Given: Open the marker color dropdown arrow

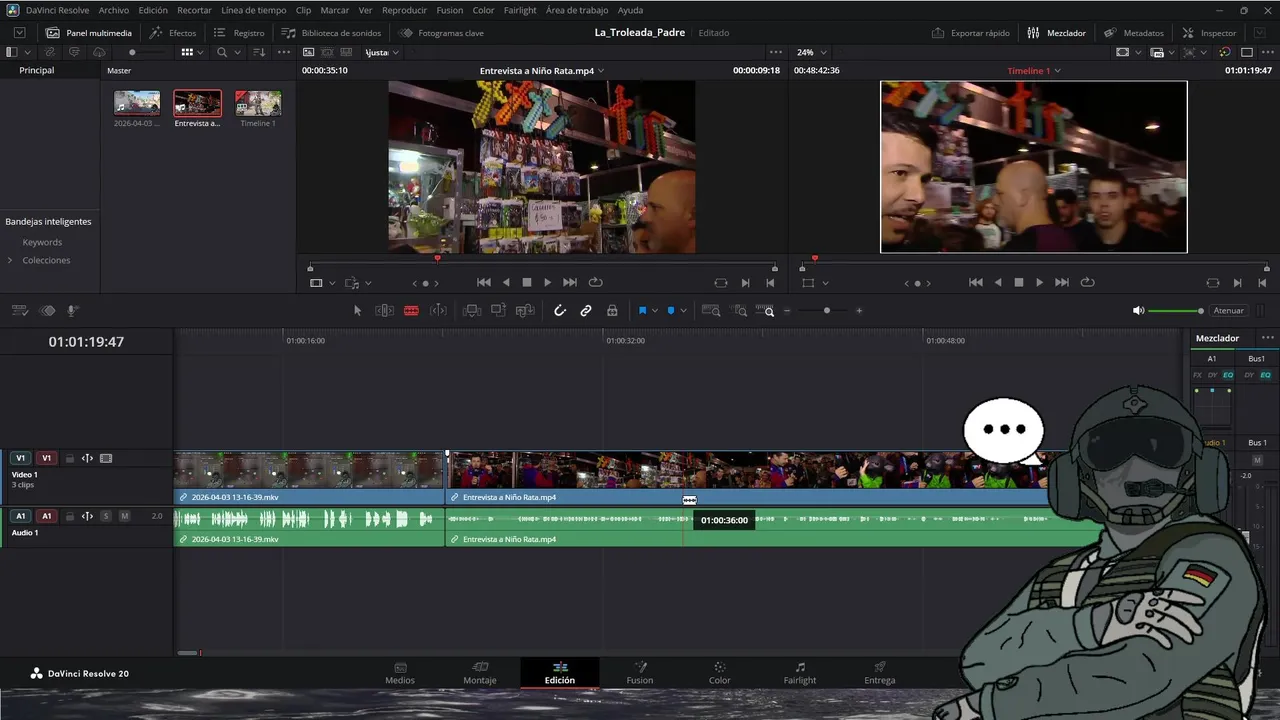Looking at the screenshot, I should pos(684,311).
